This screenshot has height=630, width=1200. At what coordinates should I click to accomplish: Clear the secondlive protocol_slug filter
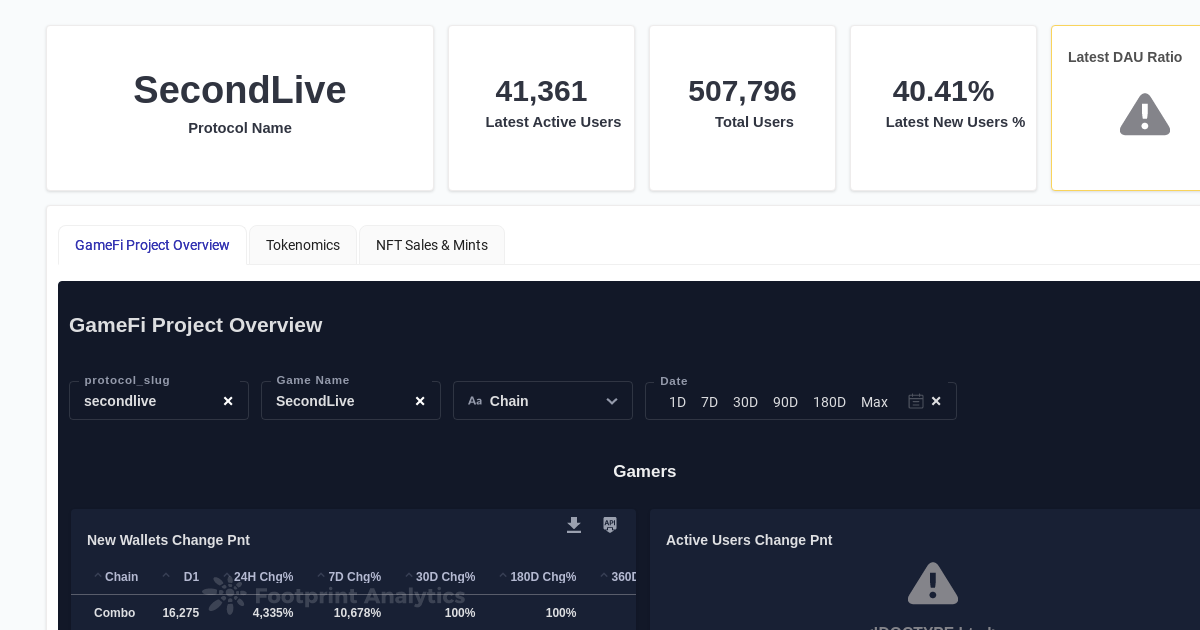(228, 401)
